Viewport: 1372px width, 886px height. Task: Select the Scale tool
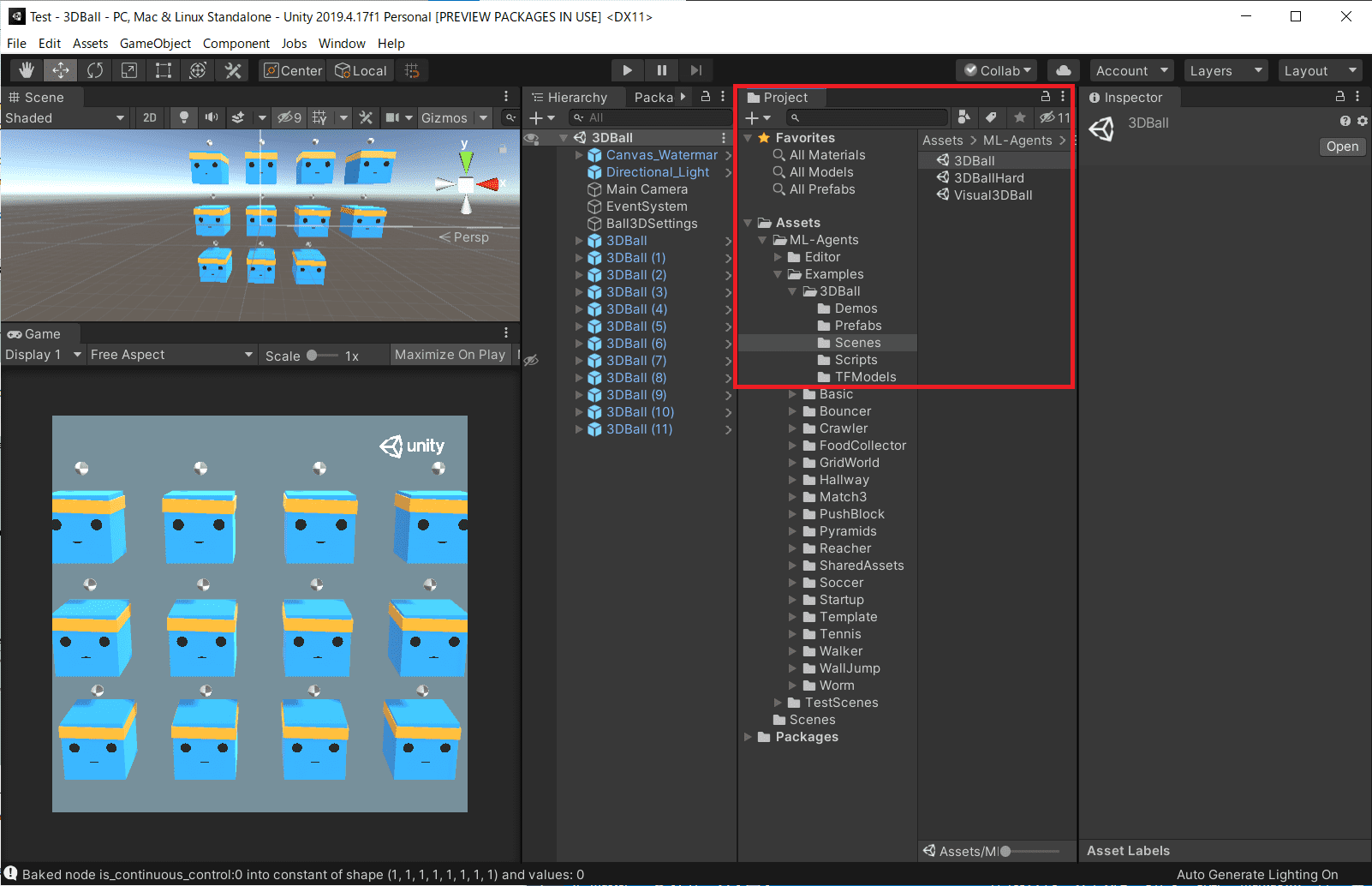pos(129,70)
